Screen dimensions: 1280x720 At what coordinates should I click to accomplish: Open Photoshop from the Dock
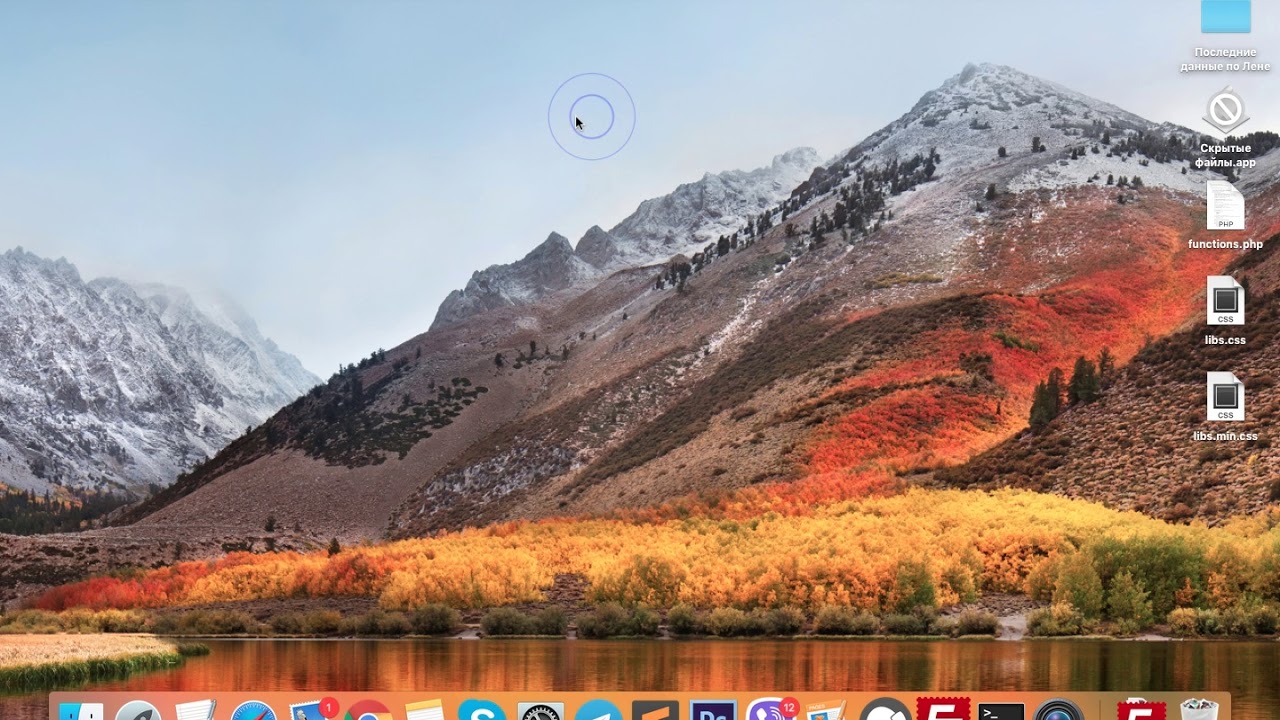coord(713,710)
